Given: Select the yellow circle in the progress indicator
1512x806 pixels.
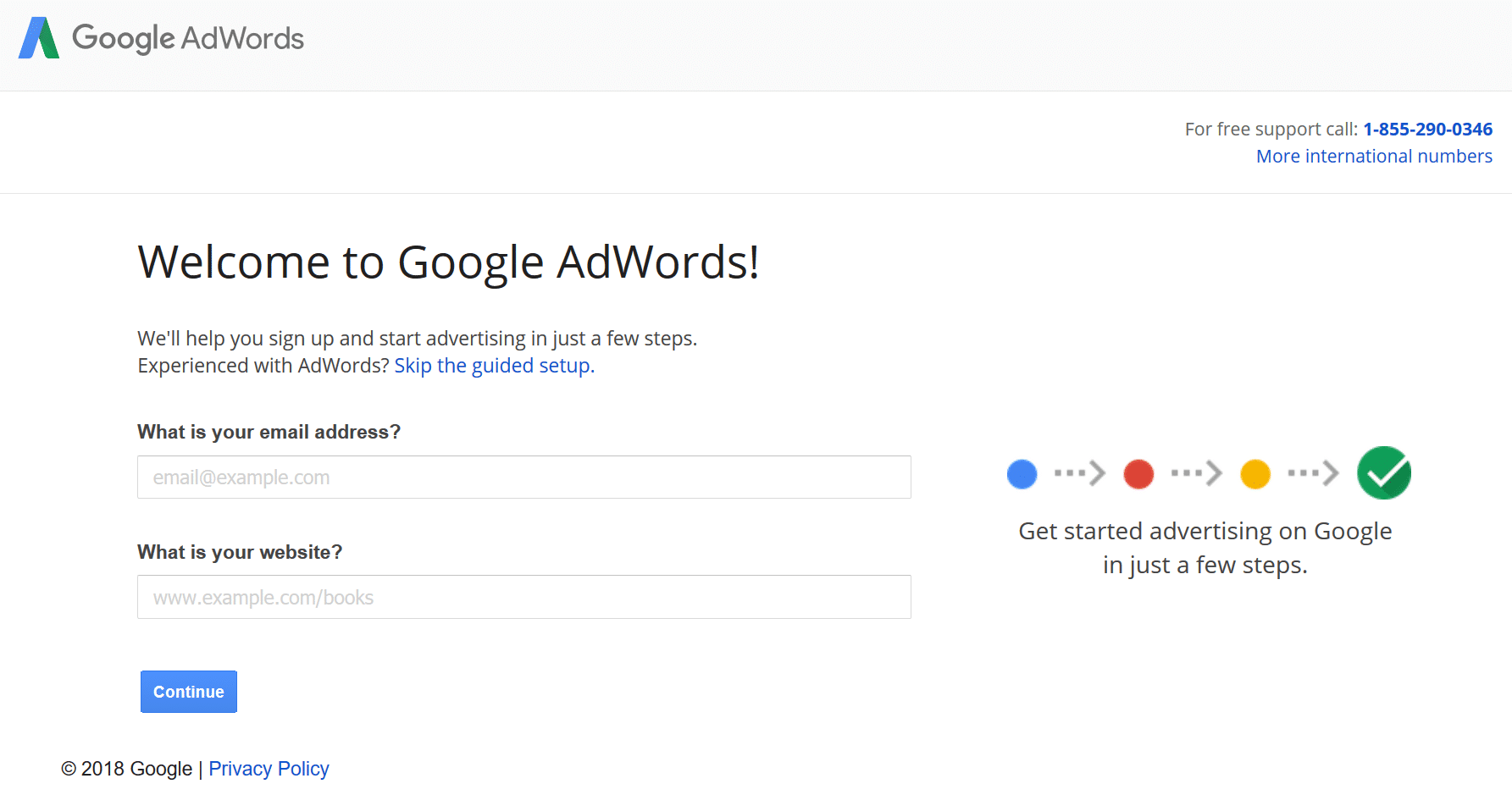Looking at the screenshot, I should tap(1255, 474).
